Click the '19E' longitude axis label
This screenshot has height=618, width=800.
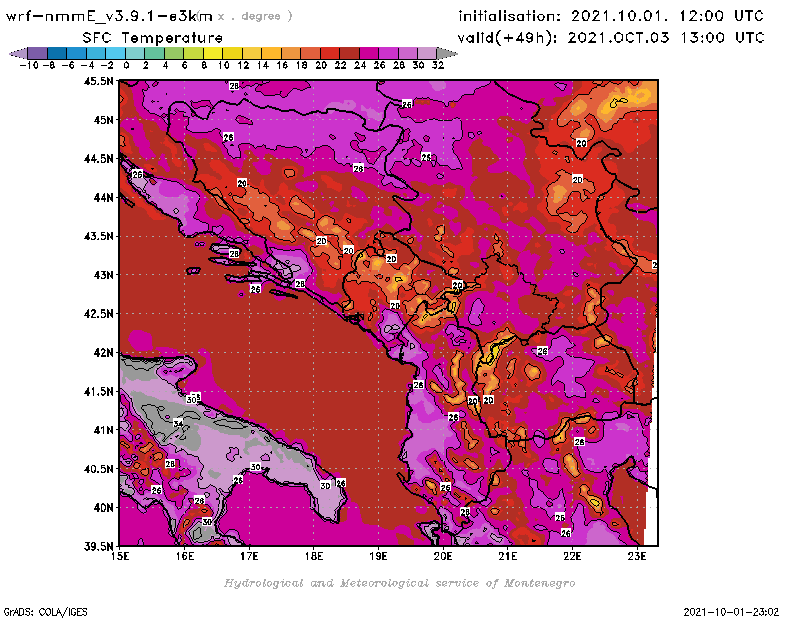378,556
